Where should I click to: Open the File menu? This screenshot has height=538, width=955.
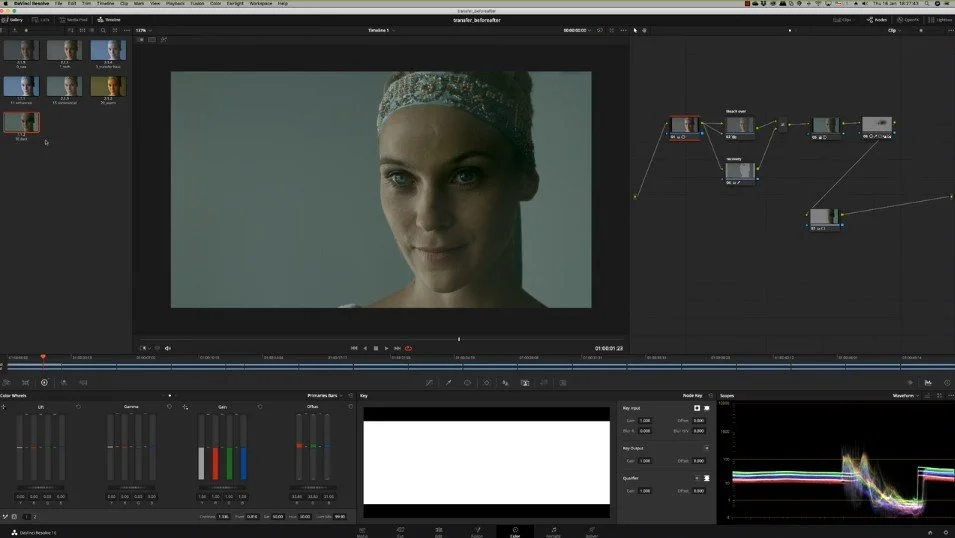58,3
